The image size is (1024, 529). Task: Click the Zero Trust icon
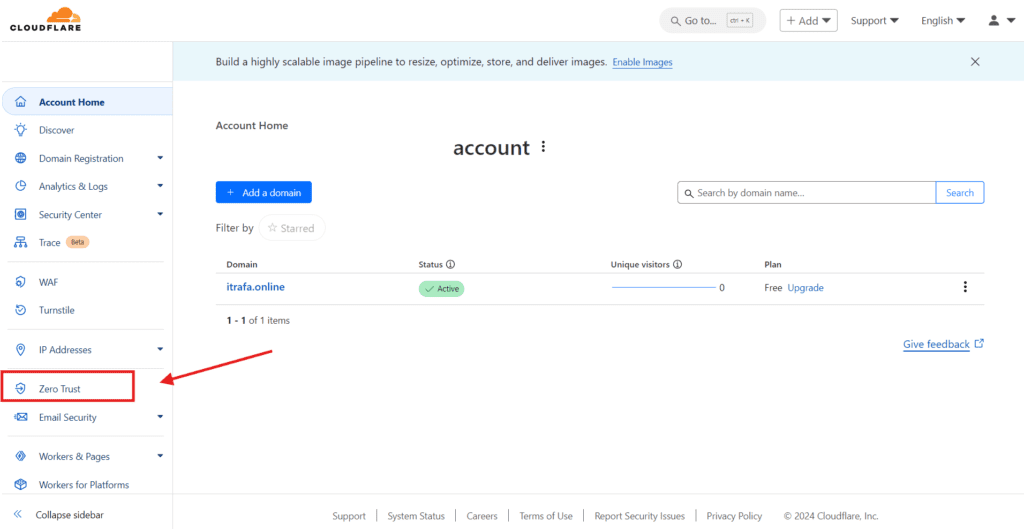click(x=21, y=389)
